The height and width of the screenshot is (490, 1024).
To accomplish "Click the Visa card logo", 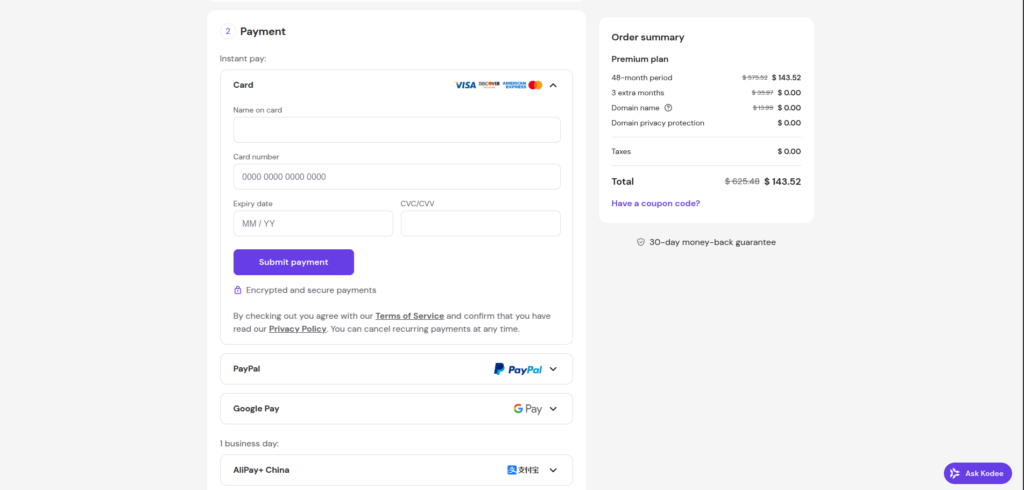I will [465, 85].
